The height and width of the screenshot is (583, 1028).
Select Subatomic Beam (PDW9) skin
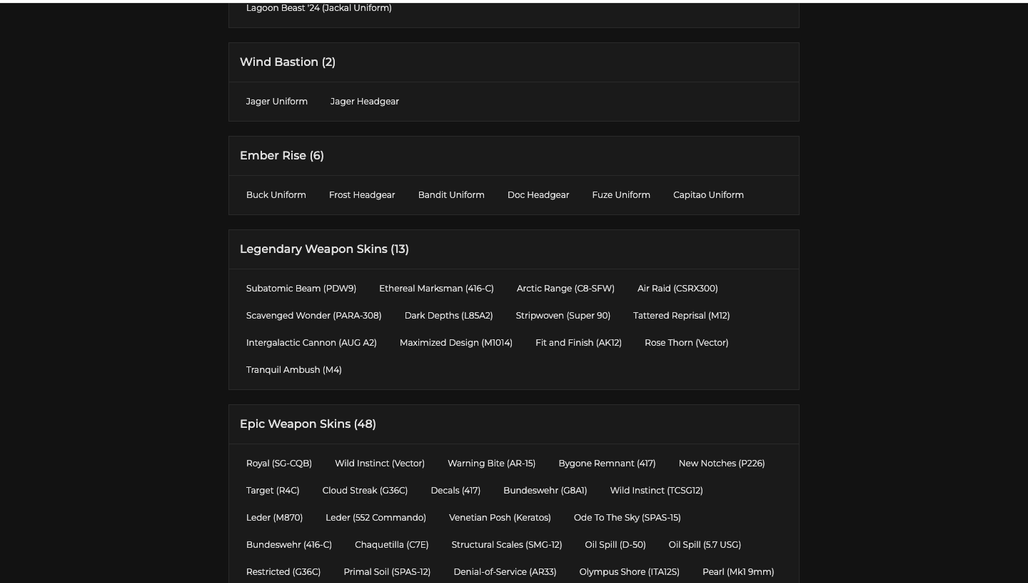[301, 289]
